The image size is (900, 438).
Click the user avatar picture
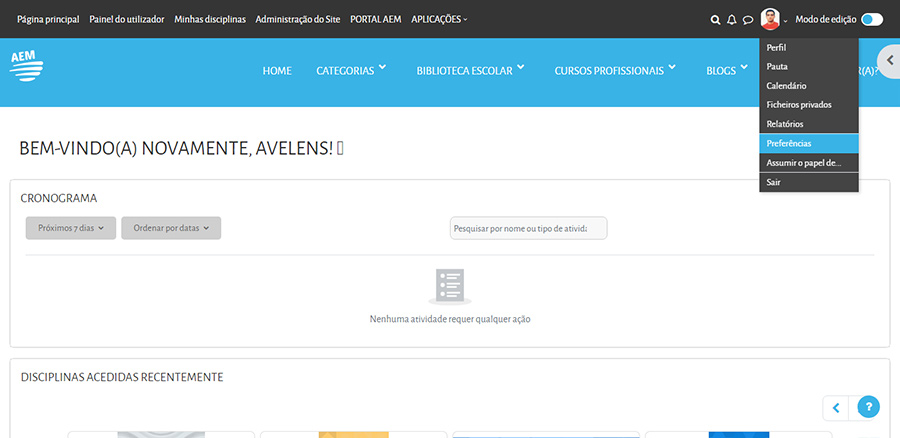(x=770, y=19)
